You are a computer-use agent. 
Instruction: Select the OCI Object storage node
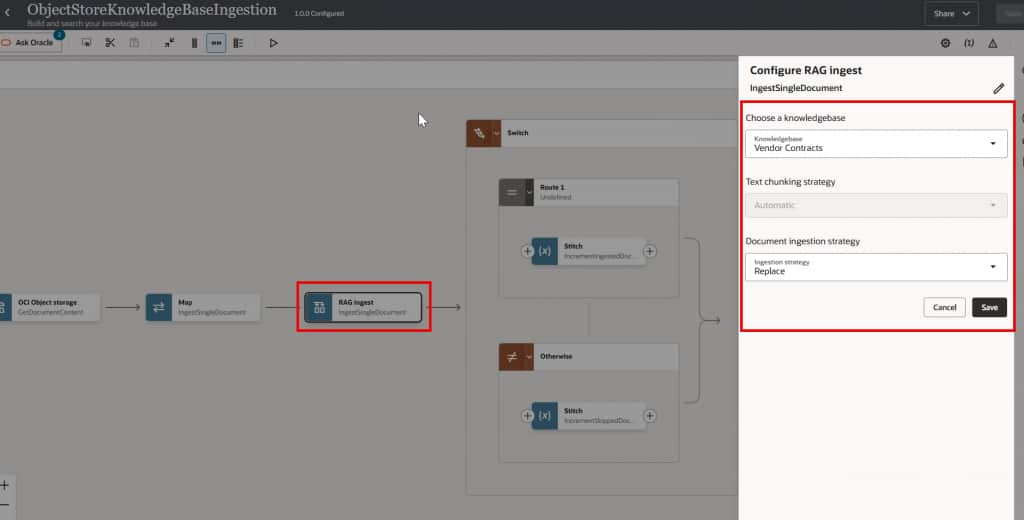[50, 307]
